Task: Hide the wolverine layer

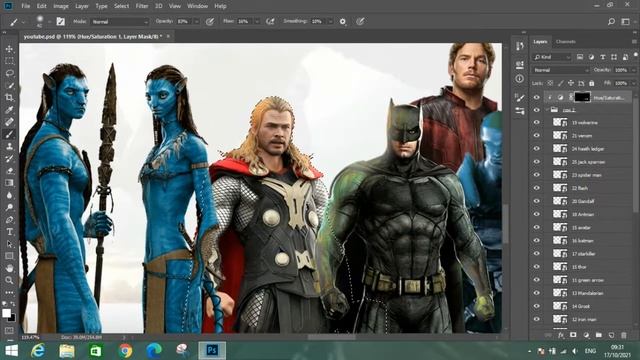Action: click(x=536, y=122)
